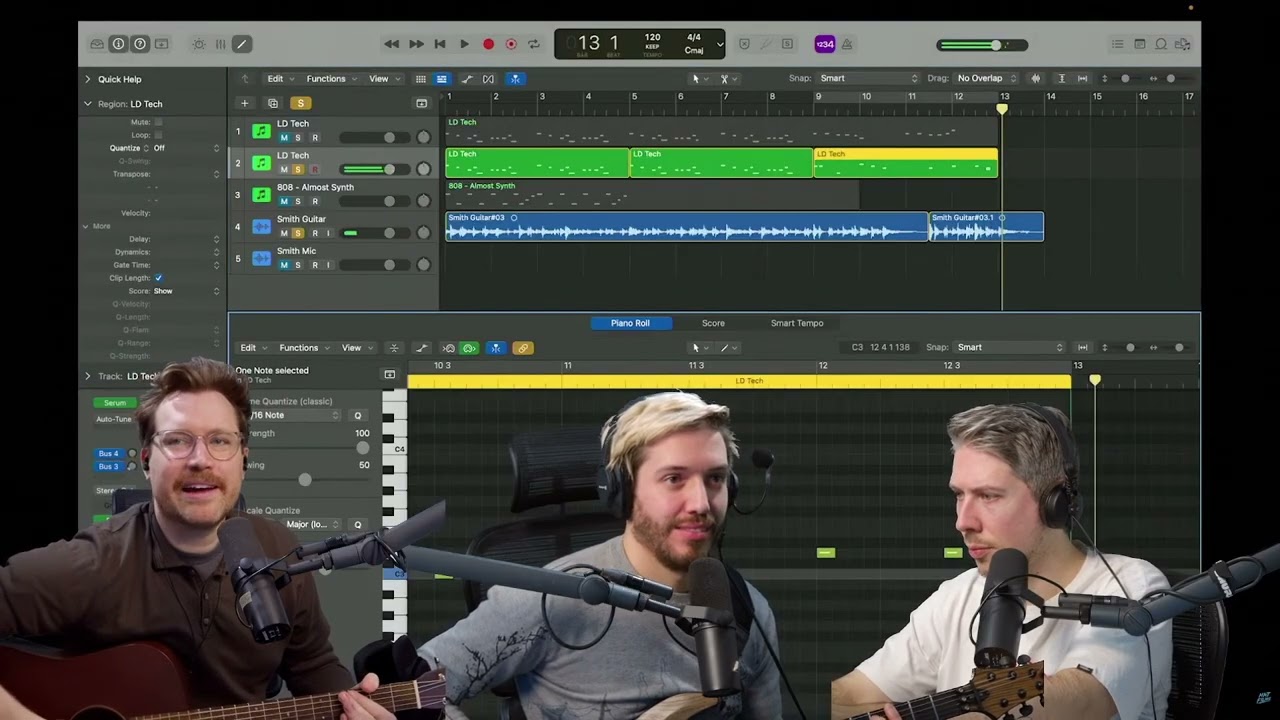
Task: Unsolo the Smith Guitar track
Action: (x=297, y=233)
